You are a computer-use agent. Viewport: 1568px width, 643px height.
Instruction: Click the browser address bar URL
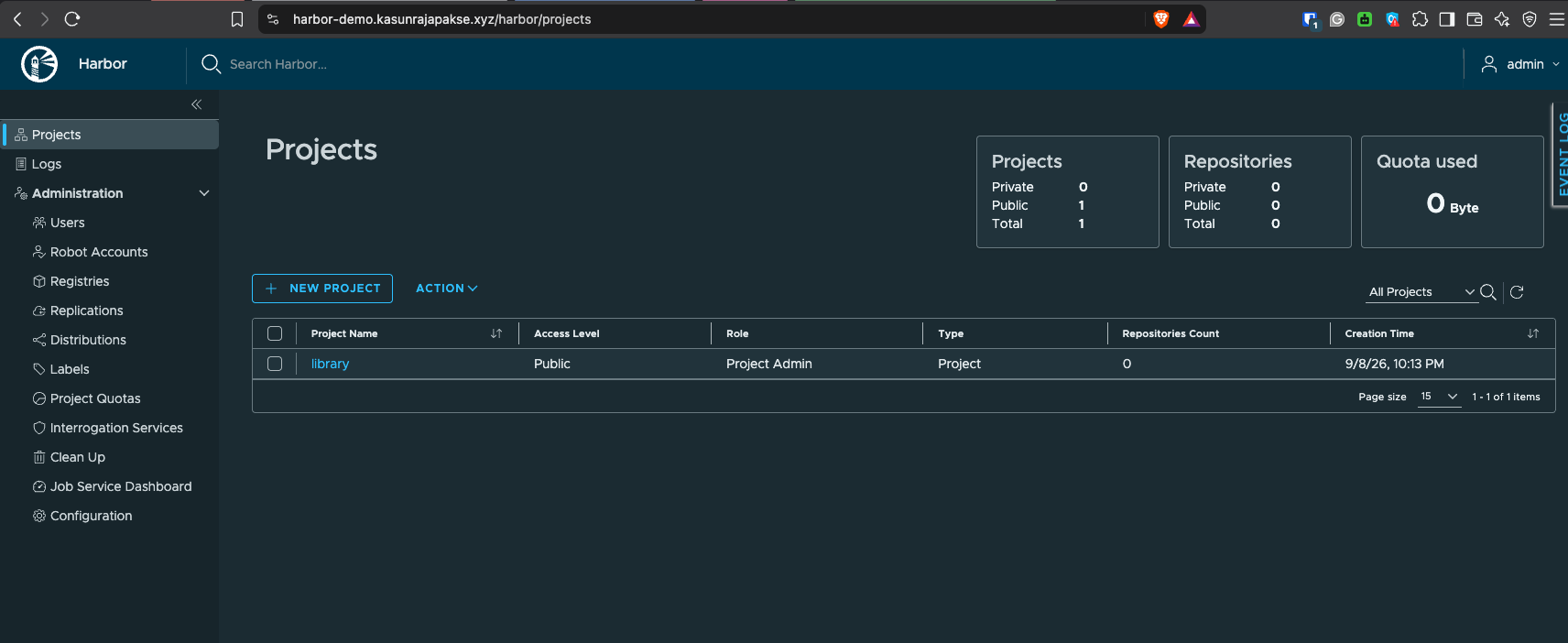click(441, 19)
